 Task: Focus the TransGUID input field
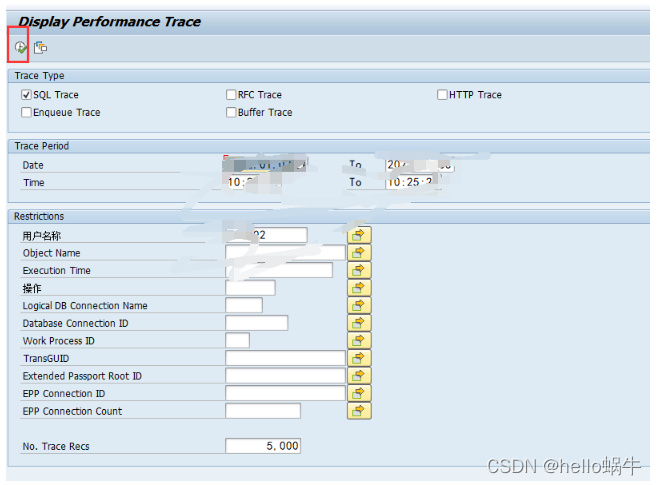(x=285, y=358)
